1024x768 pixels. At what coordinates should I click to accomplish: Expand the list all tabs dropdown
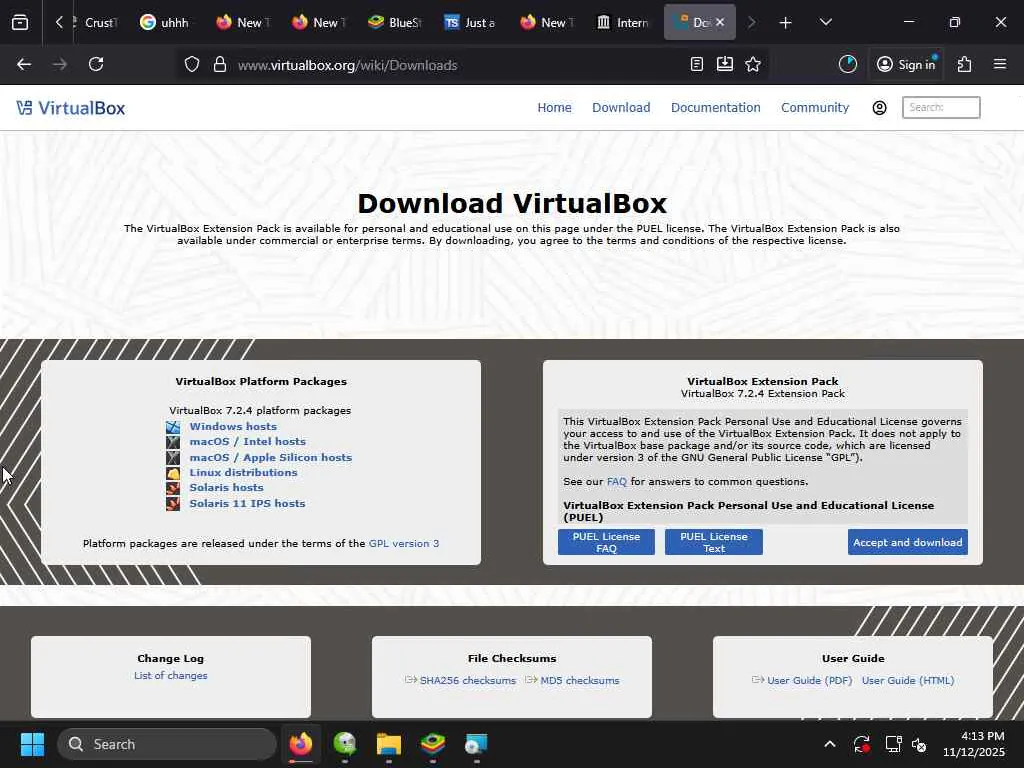click(825, 22)
